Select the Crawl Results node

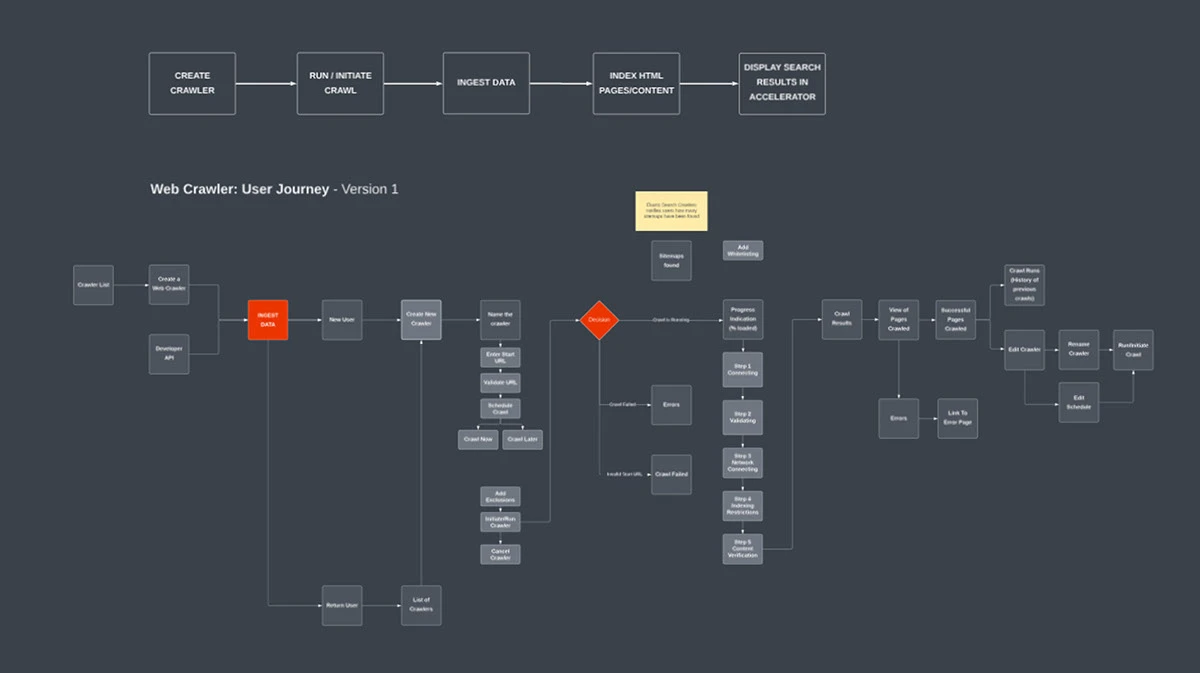842,319
